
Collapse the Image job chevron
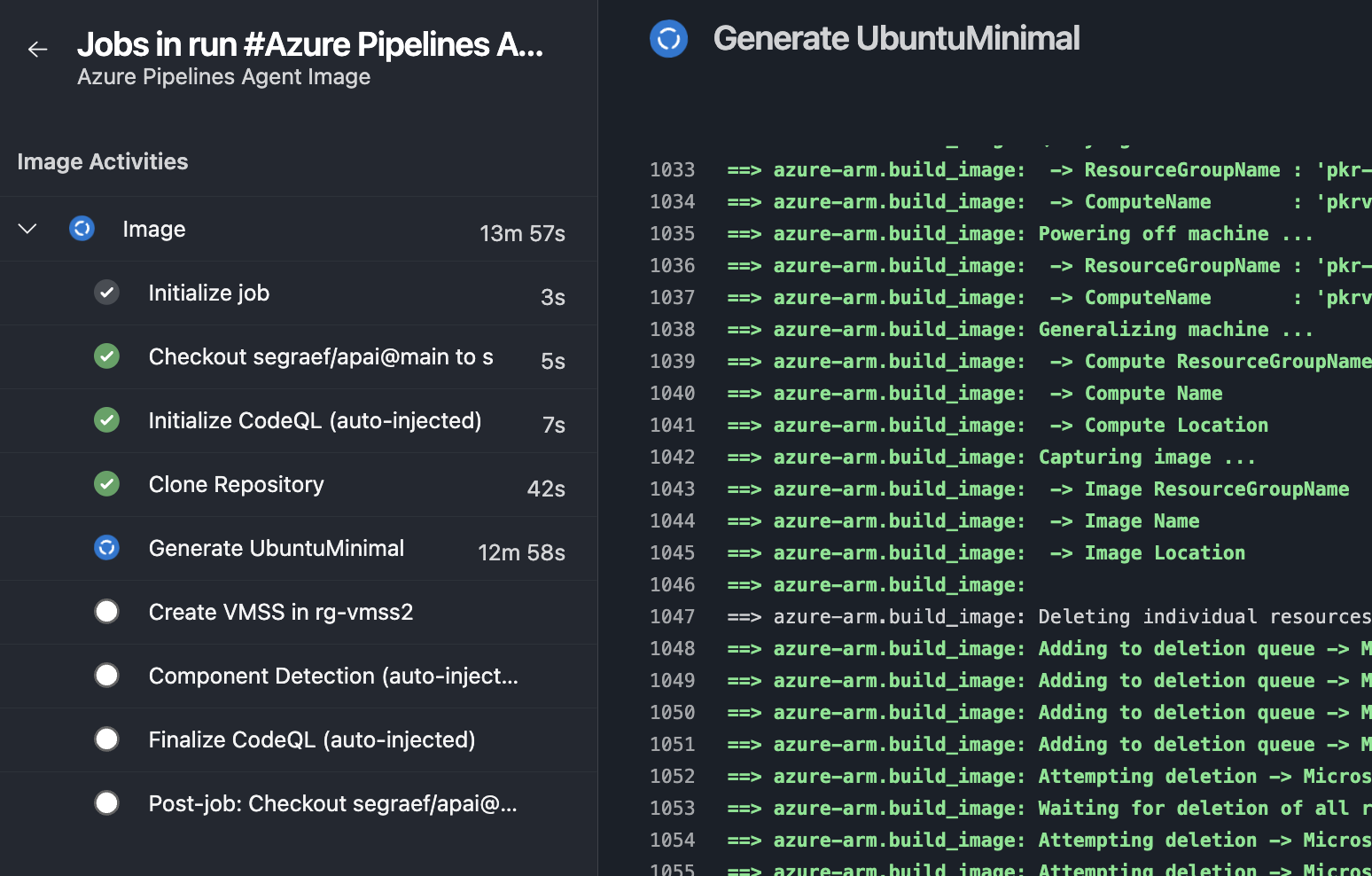click(27, 229)
